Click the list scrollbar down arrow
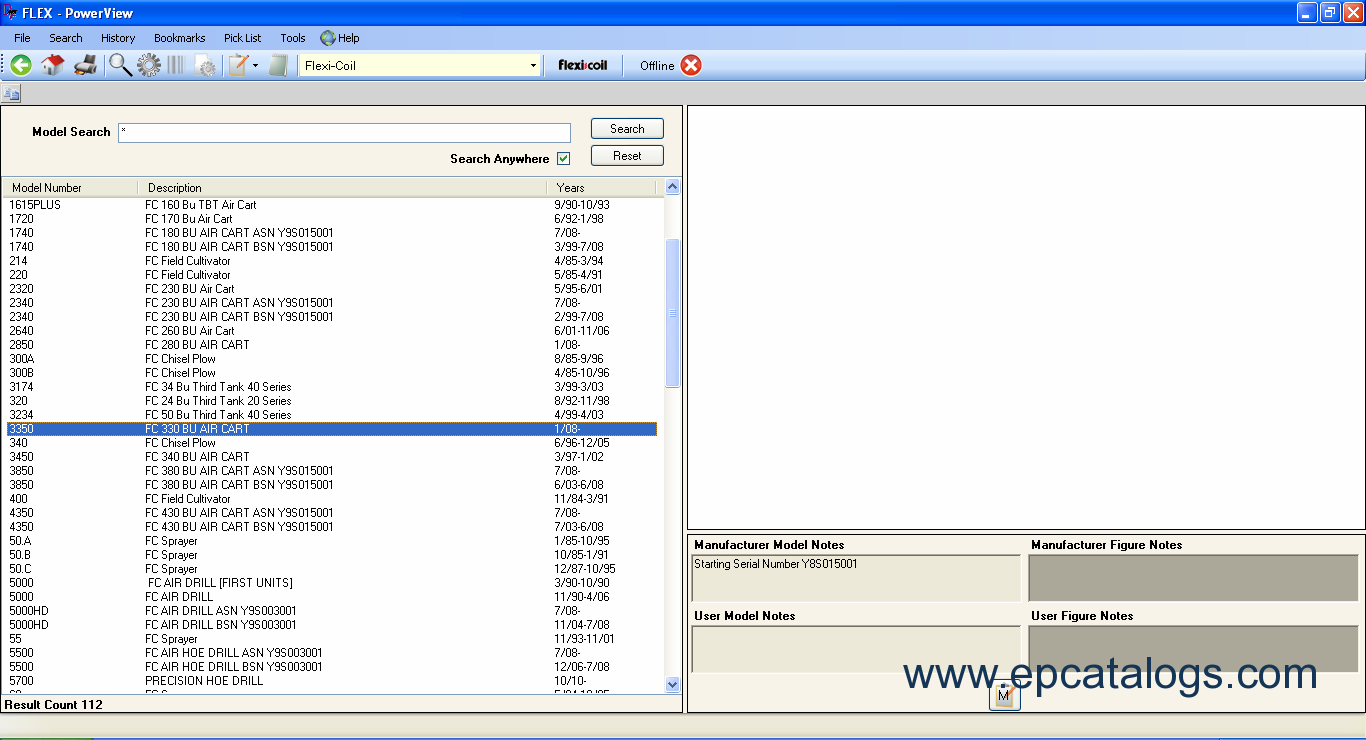Viewport: 1366px width, 740px height. pos(672,685)
